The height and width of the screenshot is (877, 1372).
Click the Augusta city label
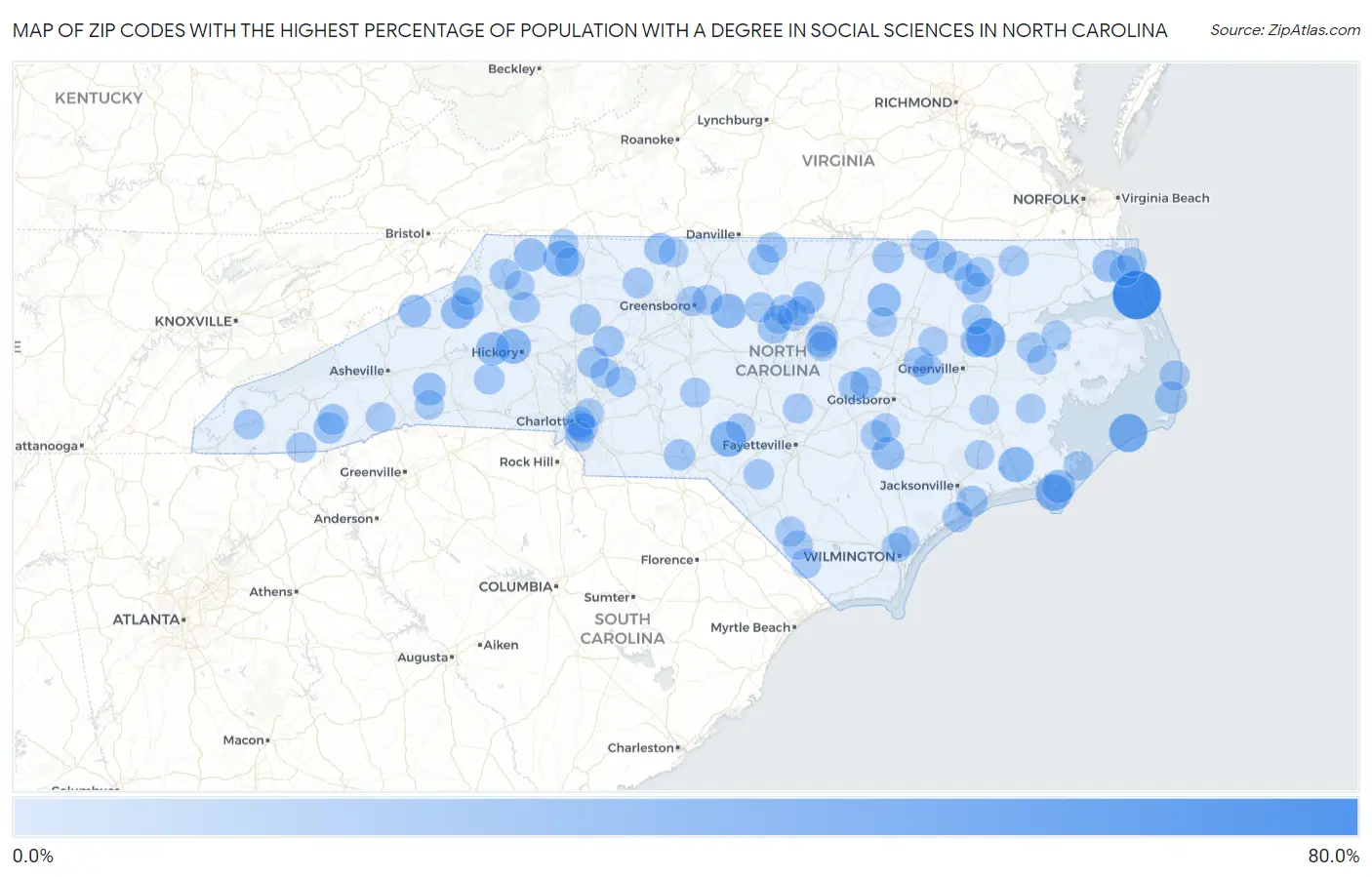tap(423, 657)
